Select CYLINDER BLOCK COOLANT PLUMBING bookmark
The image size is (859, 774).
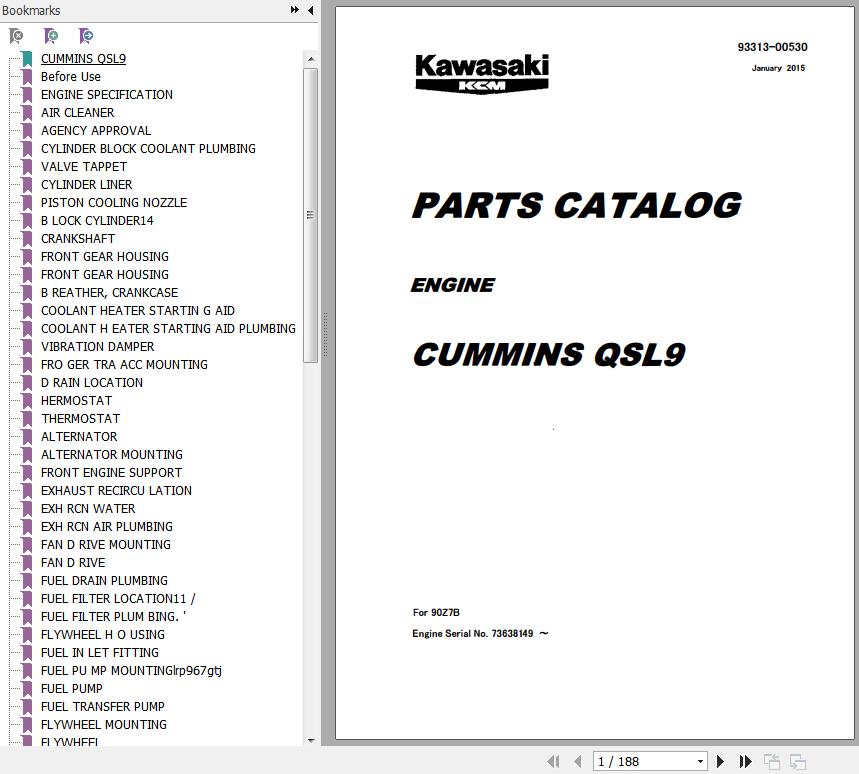pos(148,149)
